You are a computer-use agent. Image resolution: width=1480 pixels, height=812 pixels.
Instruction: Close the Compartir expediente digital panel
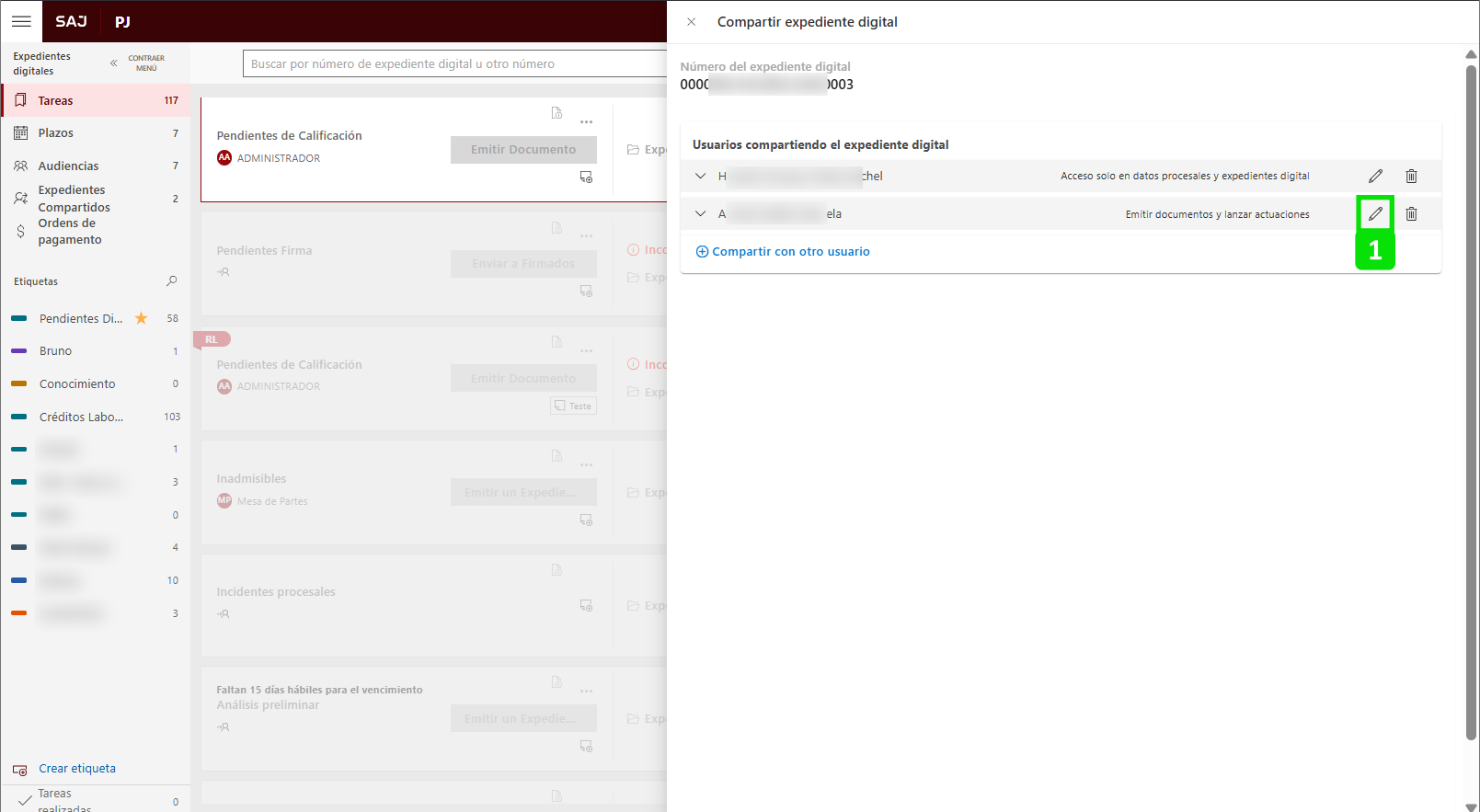pos(692,22)
